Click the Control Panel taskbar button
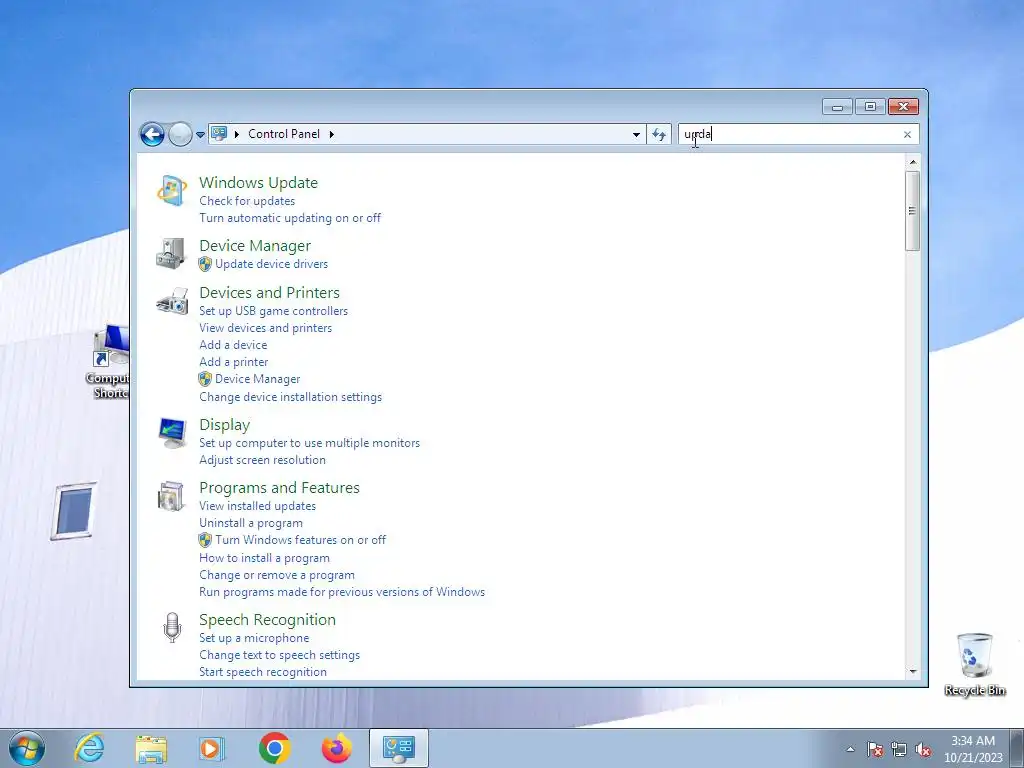This screenshot has height=768, width=1024. click(x=398, y=748)
